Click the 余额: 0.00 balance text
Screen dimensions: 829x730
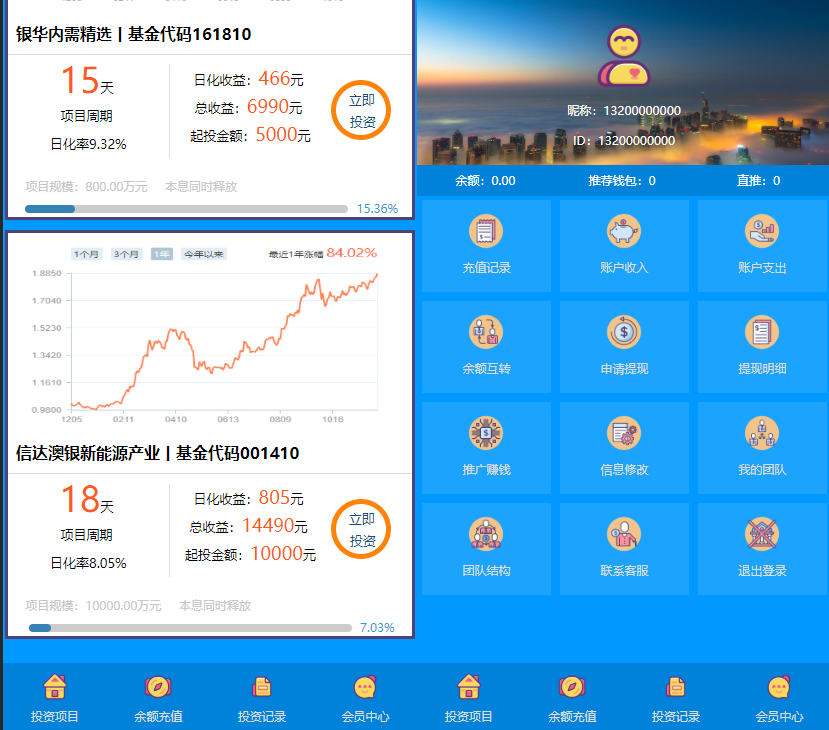[x=485, y=181]
